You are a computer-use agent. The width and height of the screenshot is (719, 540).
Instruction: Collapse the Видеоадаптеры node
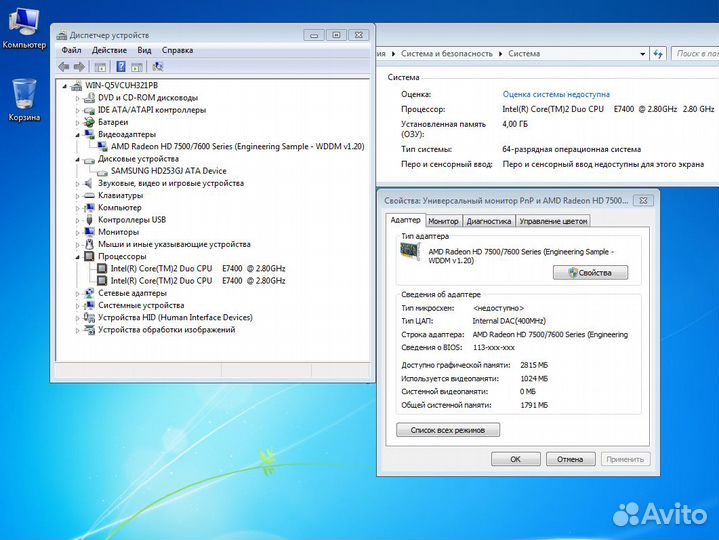pos(77,135)
